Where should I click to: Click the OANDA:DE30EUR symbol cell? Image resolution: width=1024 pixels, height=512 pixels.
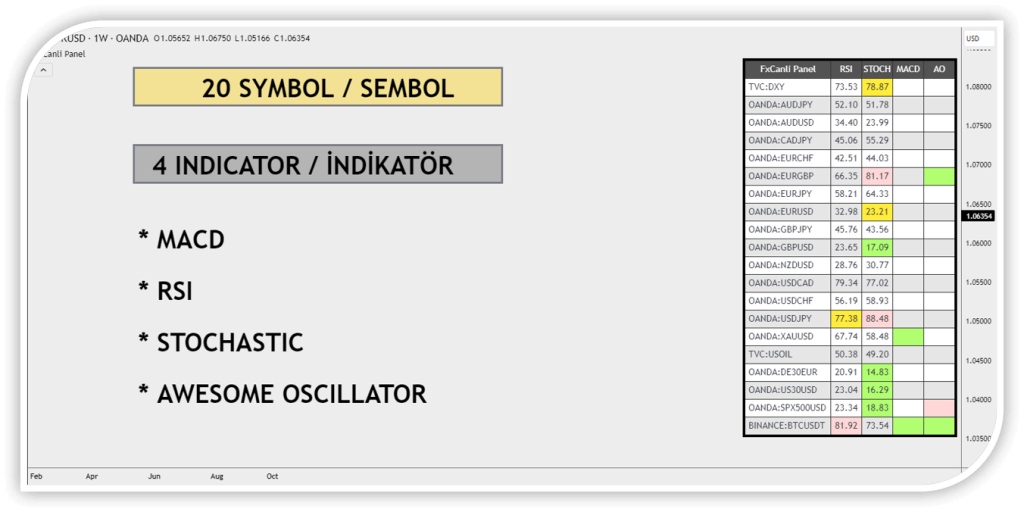click(788, 372)
